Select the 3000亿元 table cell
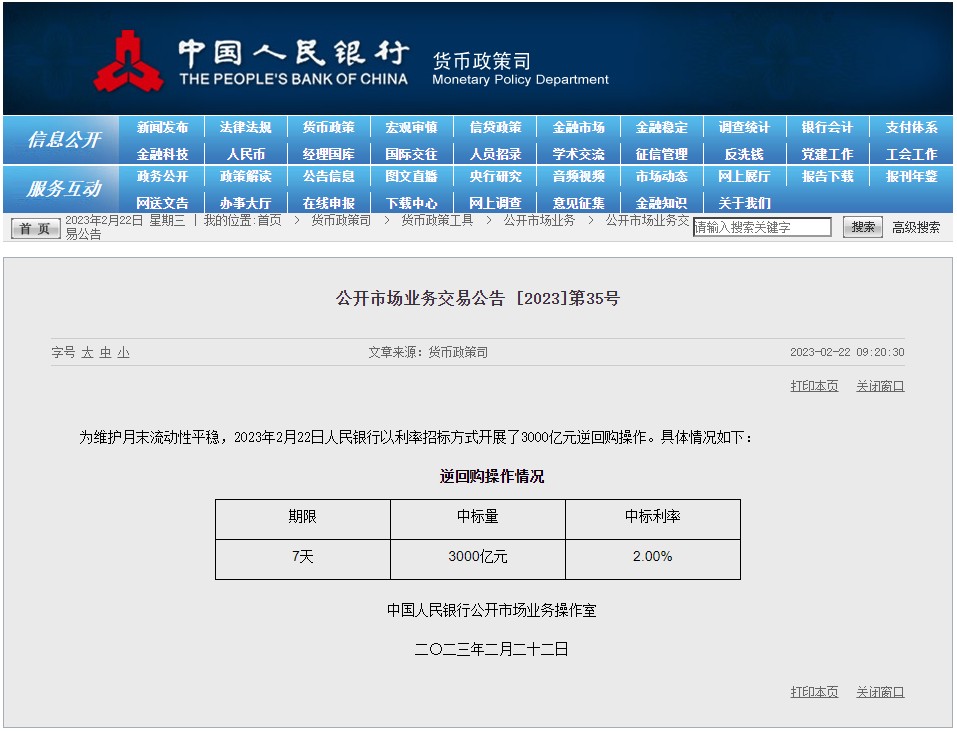This screenshot has height=731, width=957. [x=478, y=559]
